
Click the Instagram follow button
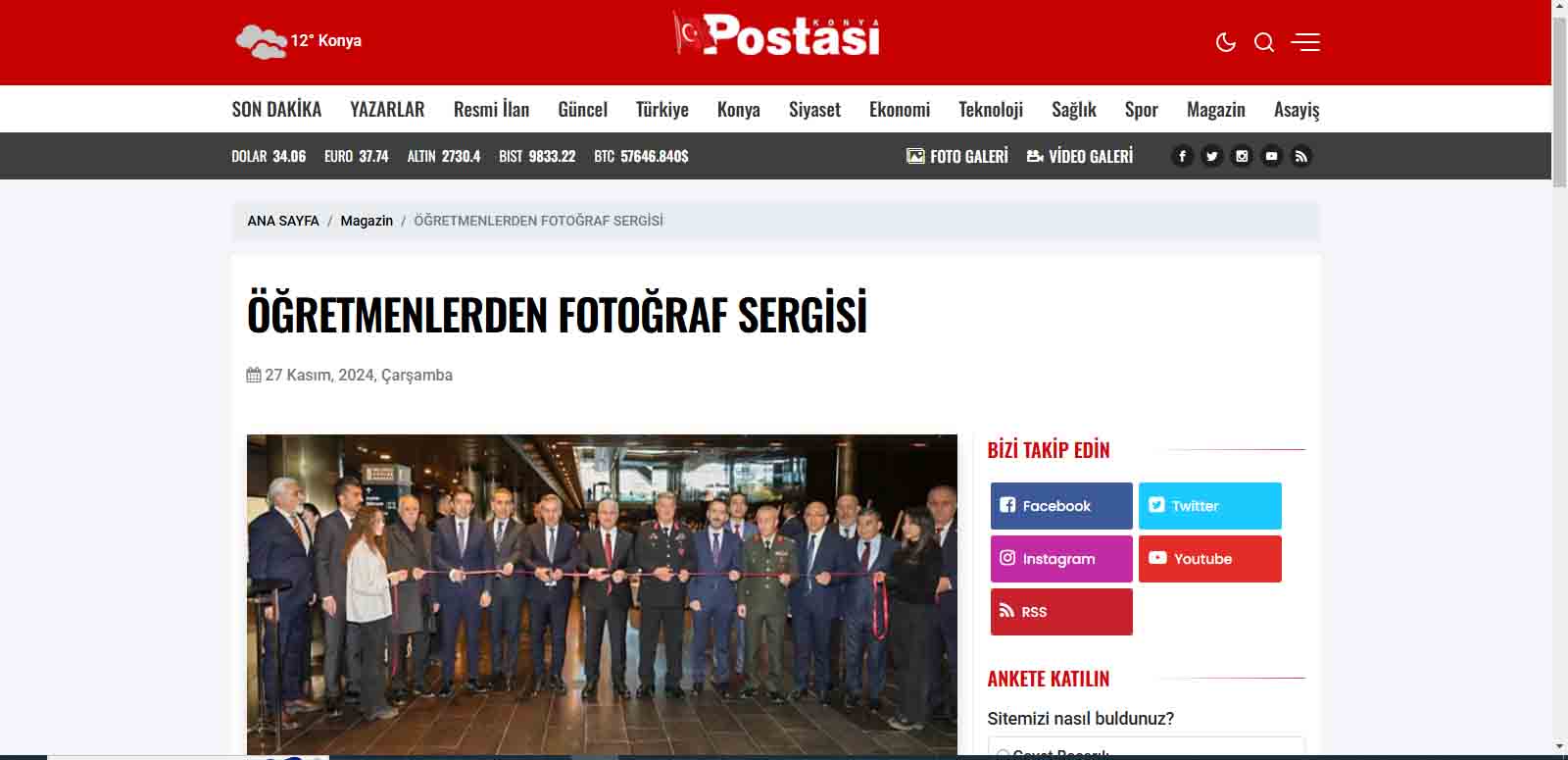point(1061,559)
